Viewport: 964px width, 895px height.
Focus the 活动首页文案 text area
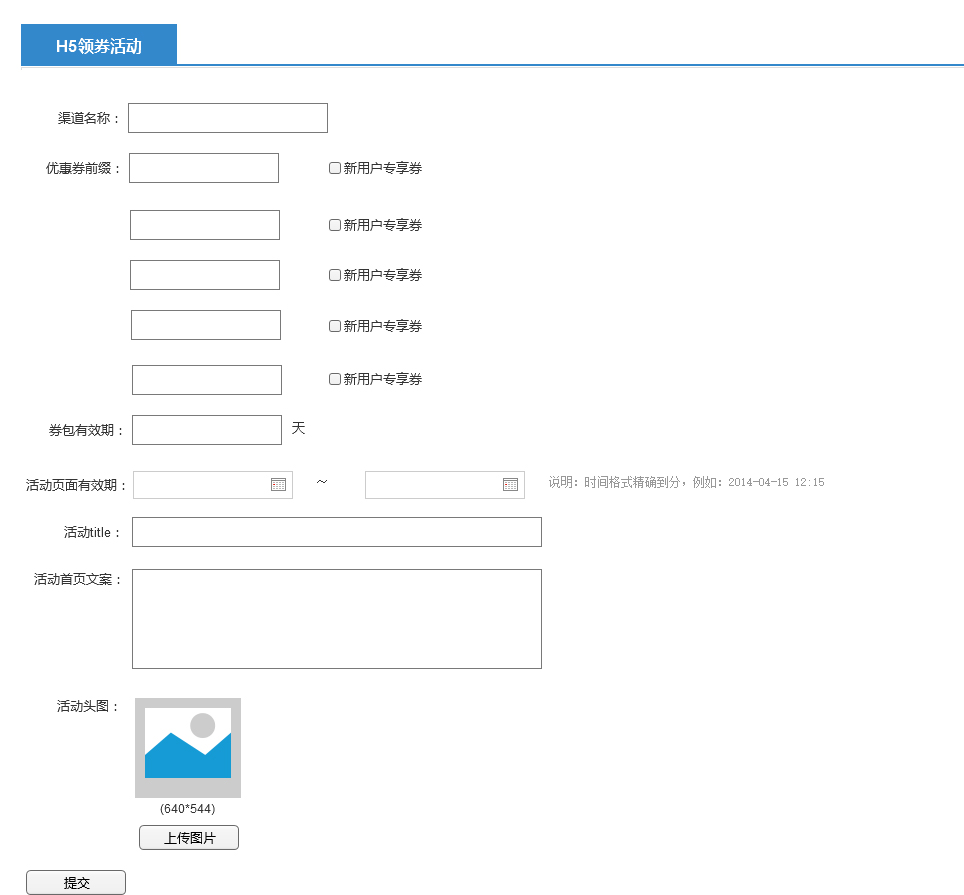click(x=337, y=619)
